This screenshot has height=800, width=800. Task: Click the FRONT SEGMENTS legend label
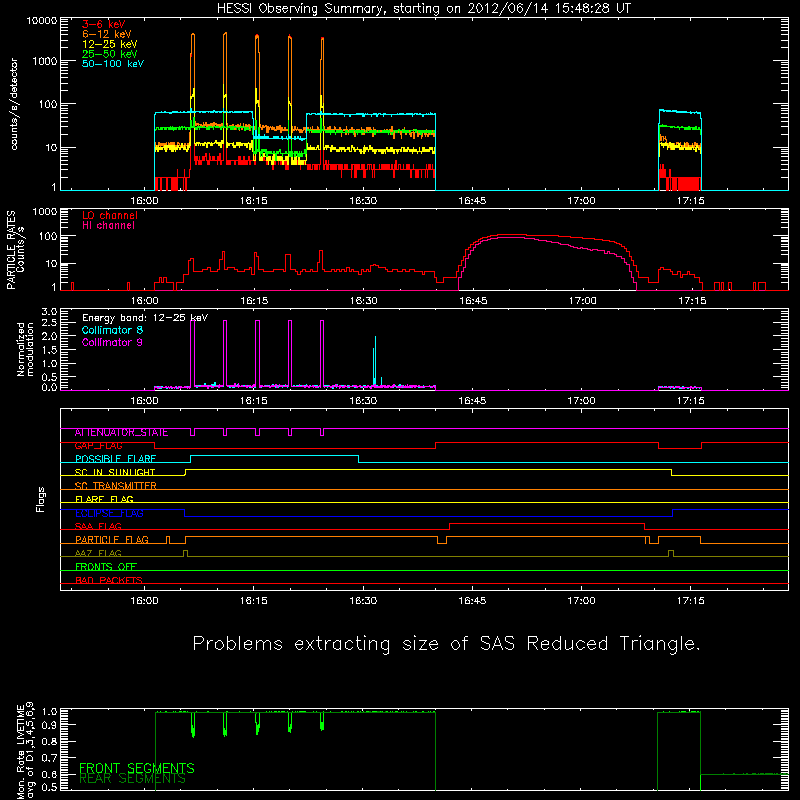coord(137,768)
